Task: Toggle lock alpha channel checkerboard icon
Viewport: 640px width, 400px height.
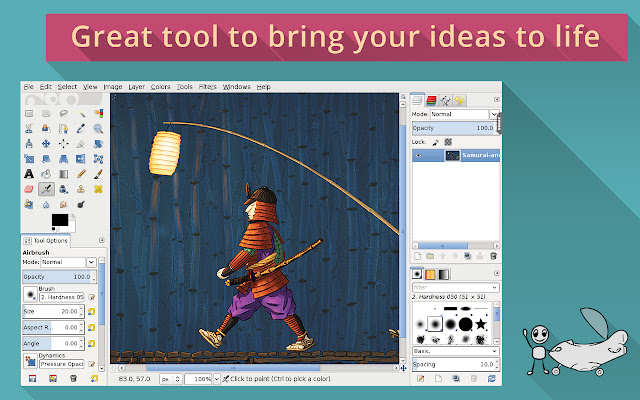Action: point(448,142)
